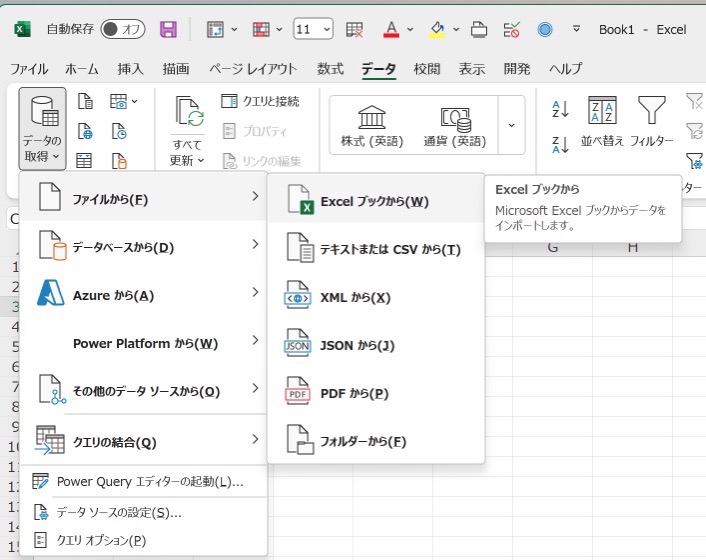Open the fill color dropdown arrow

pyautogui.click(x=456, y=30)
